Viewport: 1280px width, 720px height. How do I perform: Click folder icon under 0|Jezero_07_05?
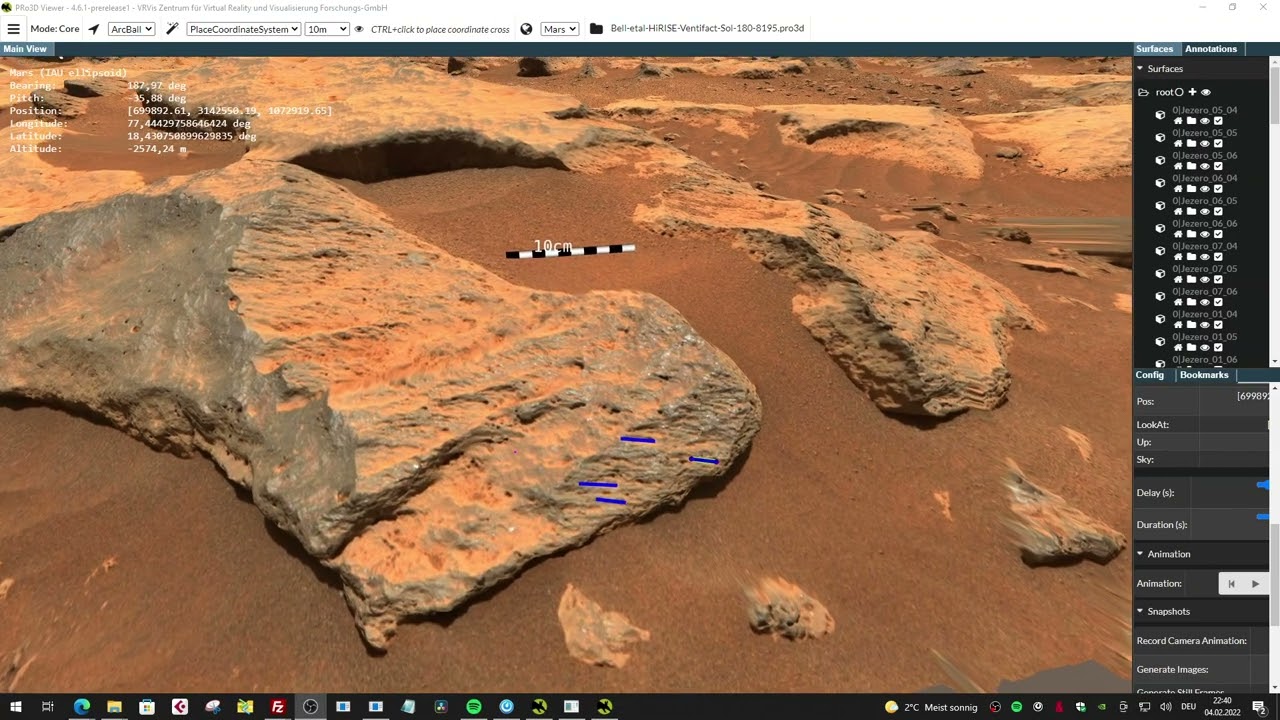(x=1191, y=279)
